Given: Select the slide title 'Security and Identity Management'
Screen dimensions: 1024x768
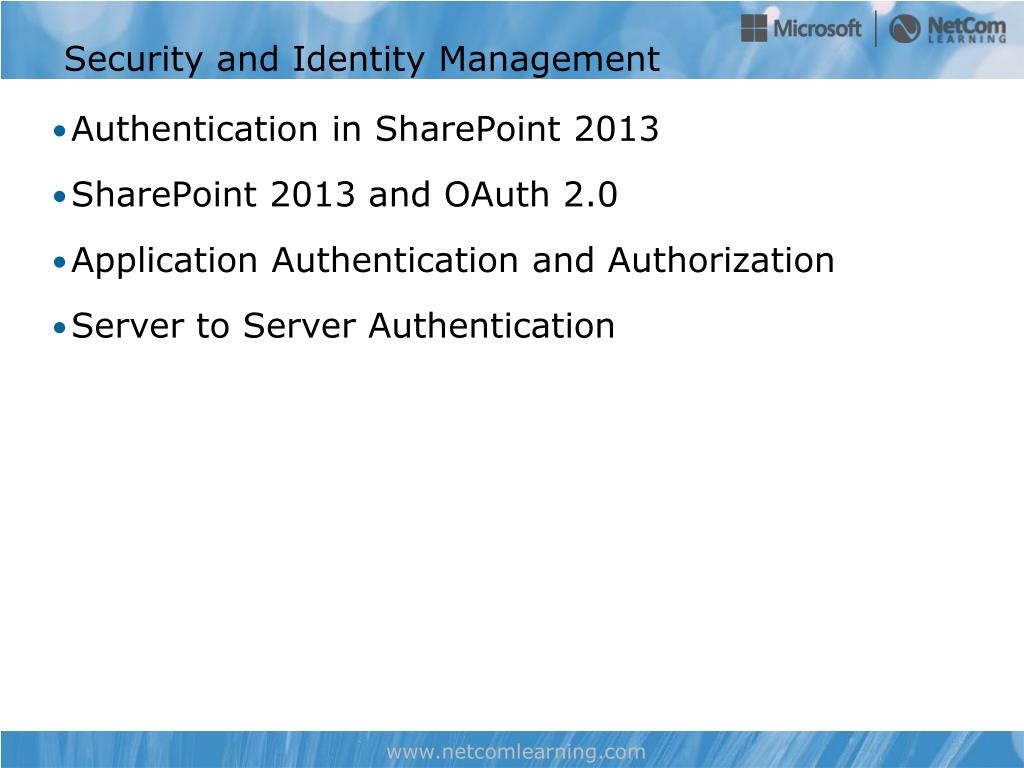Looking at the screenshot, I should 362,59.
